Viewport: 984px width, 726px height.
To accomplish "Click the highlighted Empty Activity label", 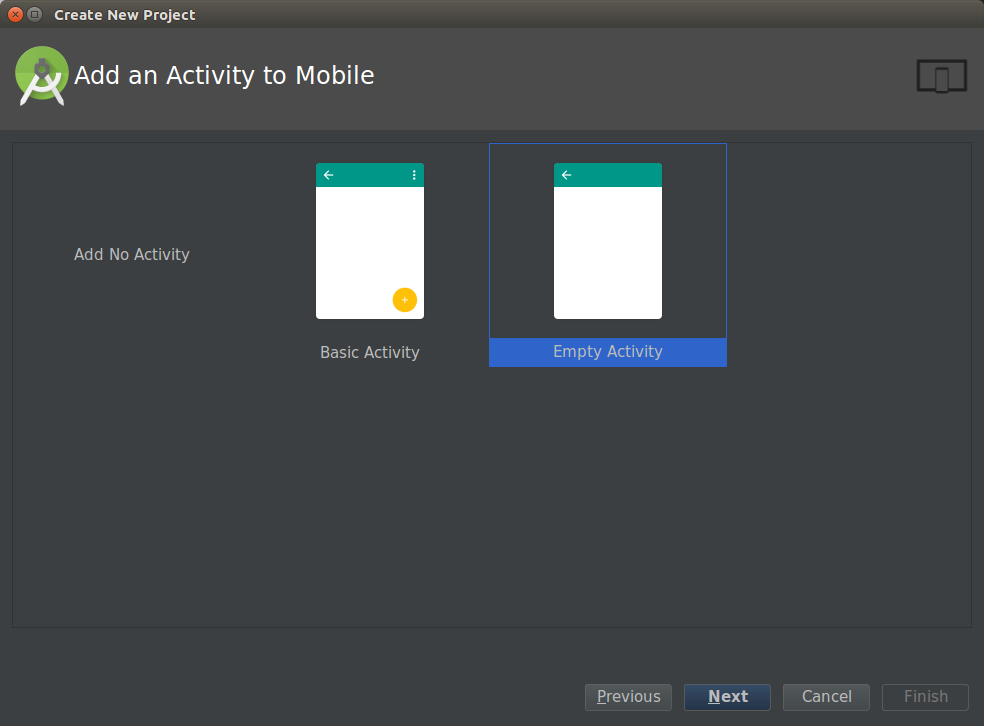I will 607,352.
